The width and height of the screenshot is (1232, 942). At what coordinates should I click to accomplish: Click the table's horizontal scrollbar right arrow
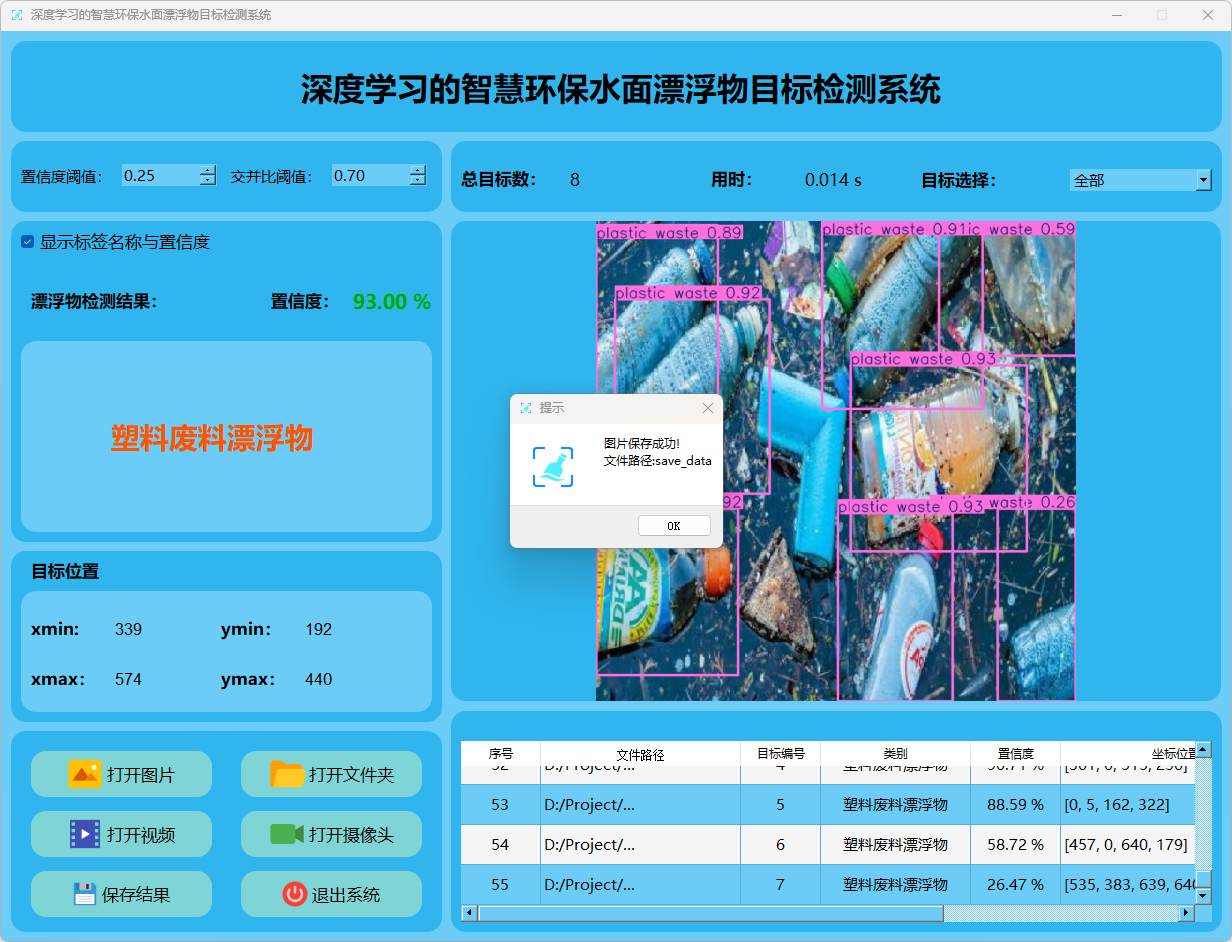(x=1187, y=913)
